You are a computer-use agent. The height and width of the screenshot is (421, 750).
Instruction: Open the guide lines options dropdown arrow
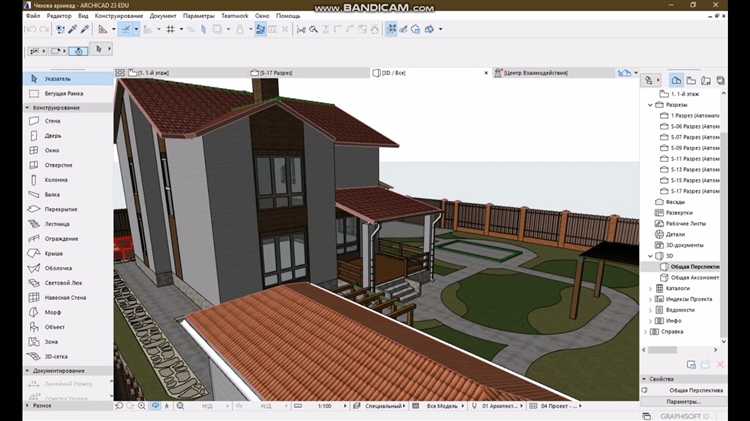click(136, 29)
